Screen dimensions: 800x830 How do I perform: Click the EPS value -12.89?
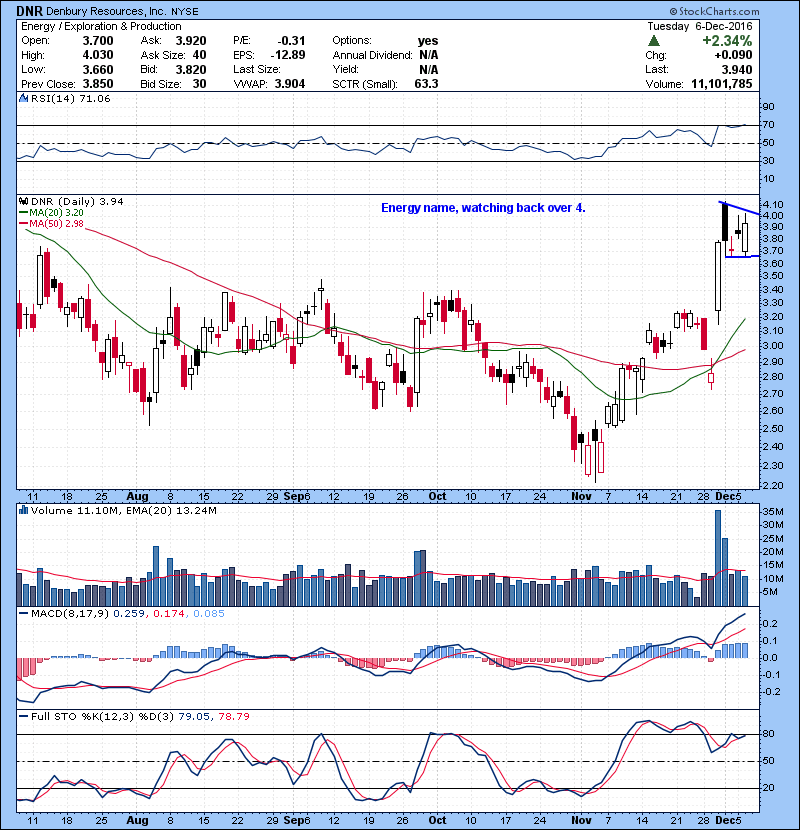288,55
